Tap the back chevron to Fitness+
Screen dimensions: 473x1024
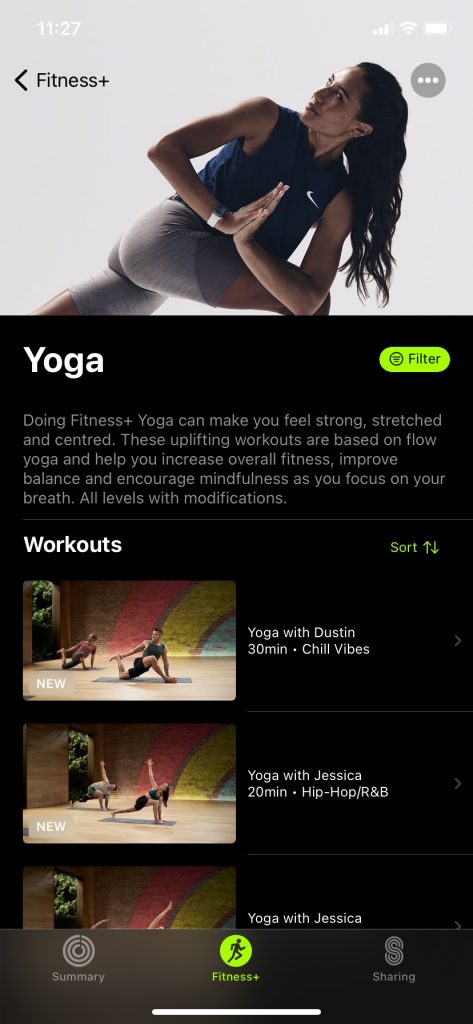22,80
